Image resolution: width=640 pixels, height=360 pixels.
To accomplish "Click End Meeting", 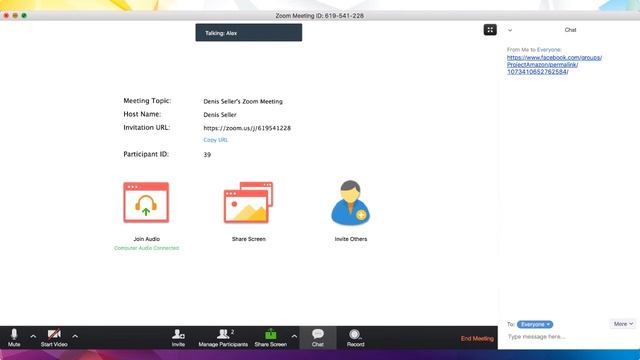I will tap(477, 338).
